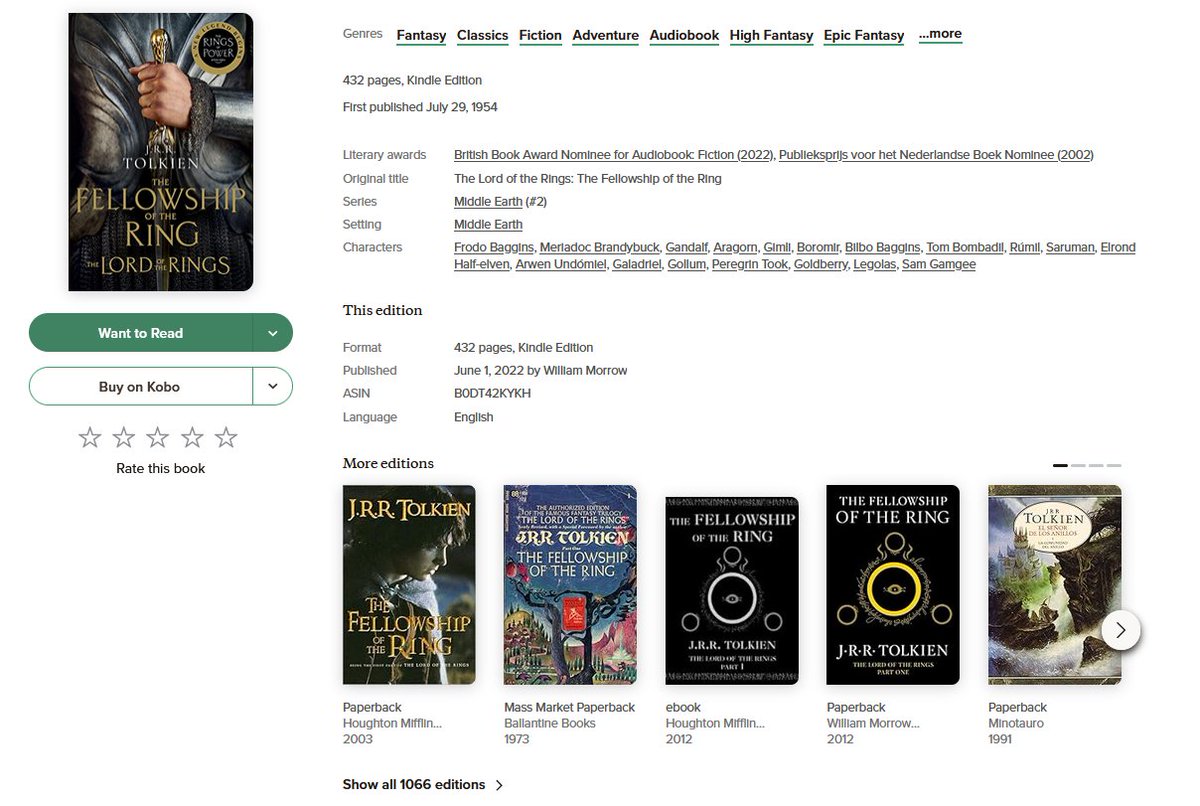View character Aragorn
Screen dimensions: 1200x806
click(734, 248)
